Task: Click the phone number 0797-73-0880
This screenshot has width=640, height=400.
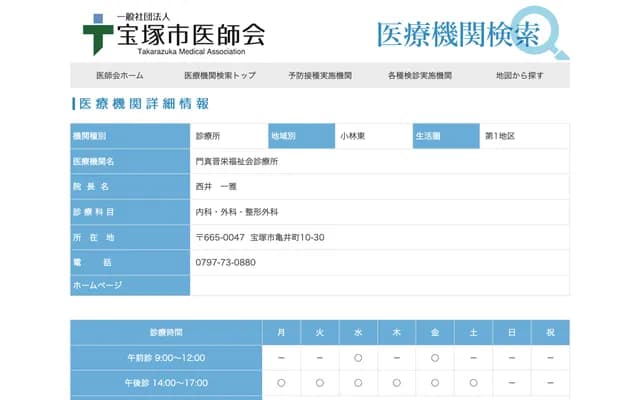Action: (226, 262)
